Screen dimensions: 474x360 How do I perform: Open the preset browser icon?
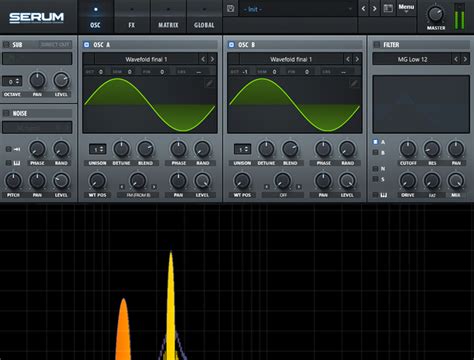point(388,8)
